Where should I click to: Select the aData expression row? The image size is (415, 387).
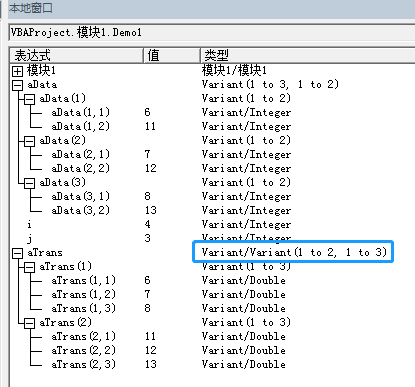pos(42,84)
